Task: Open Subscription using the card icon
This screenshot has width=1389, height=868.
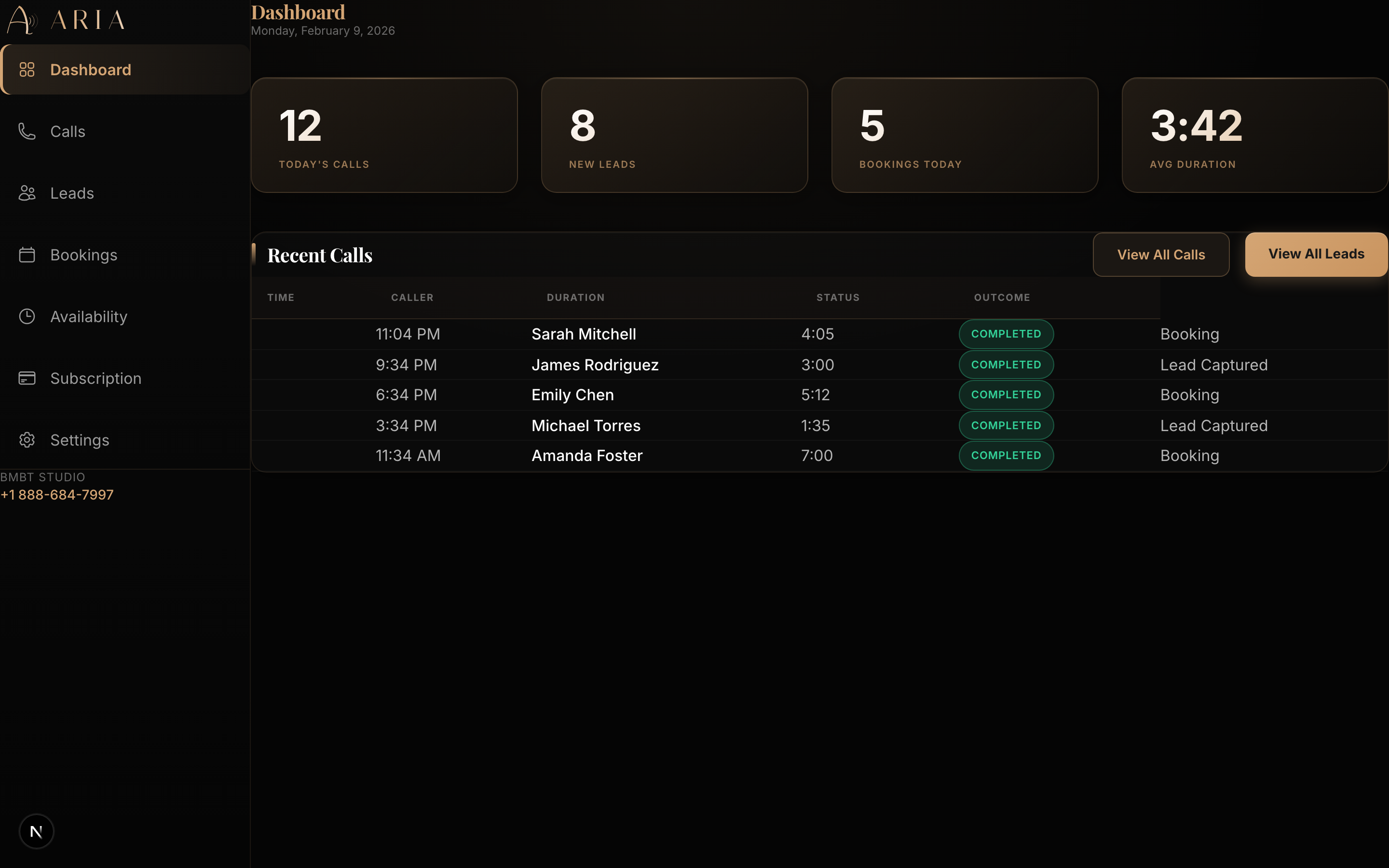Action: click(x=27, y=378)
